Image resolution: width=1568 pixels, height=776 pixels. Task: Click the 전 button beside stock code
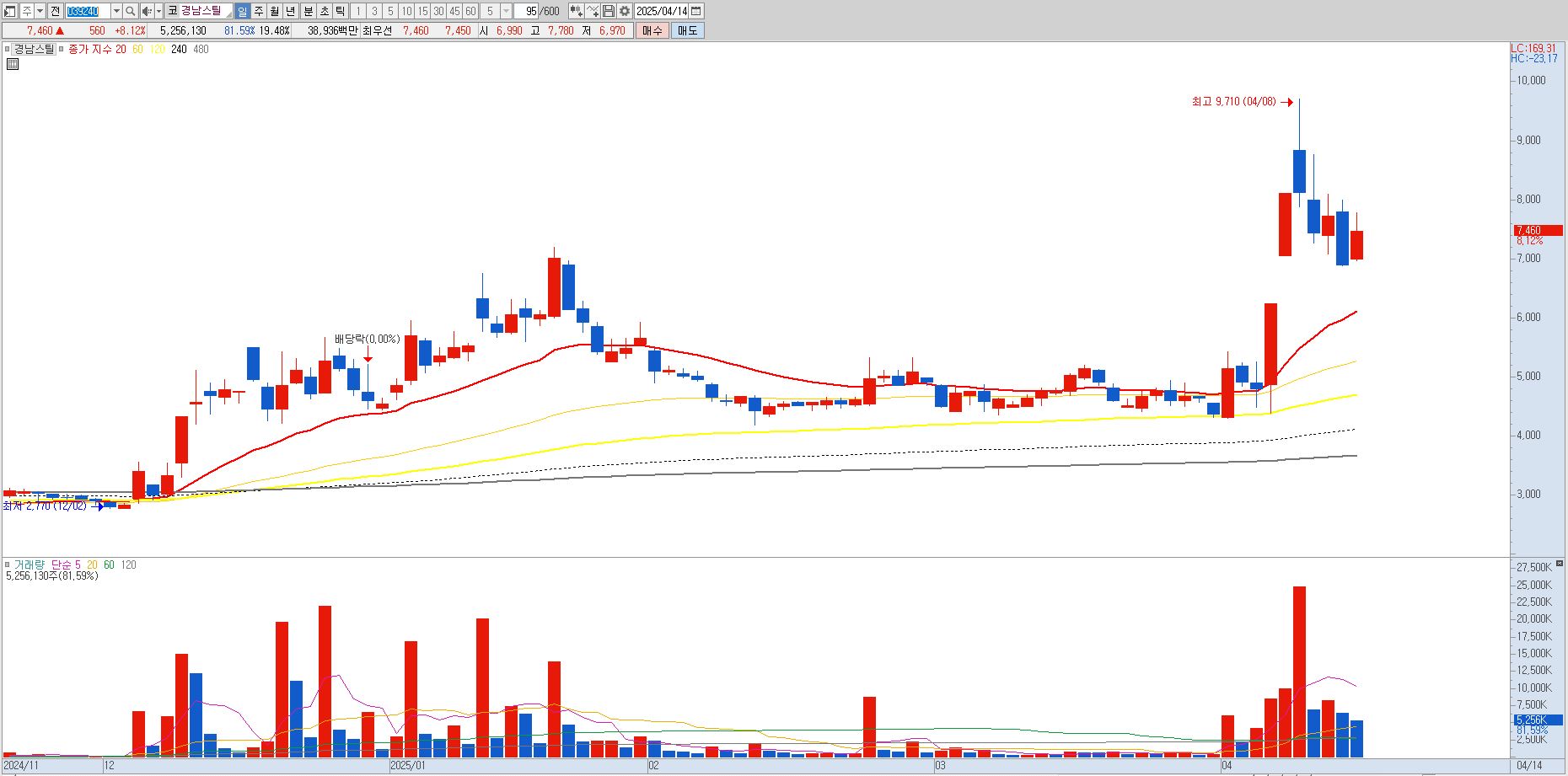pos(55,11)
